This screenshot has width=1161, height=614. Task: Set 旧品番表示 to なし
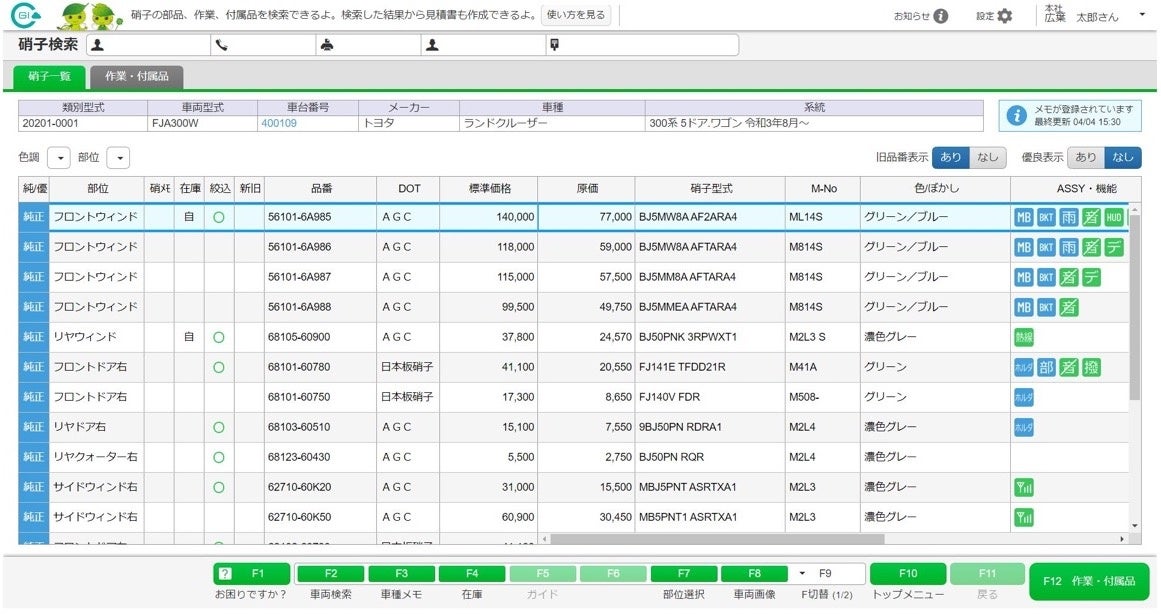click(988, 157)
